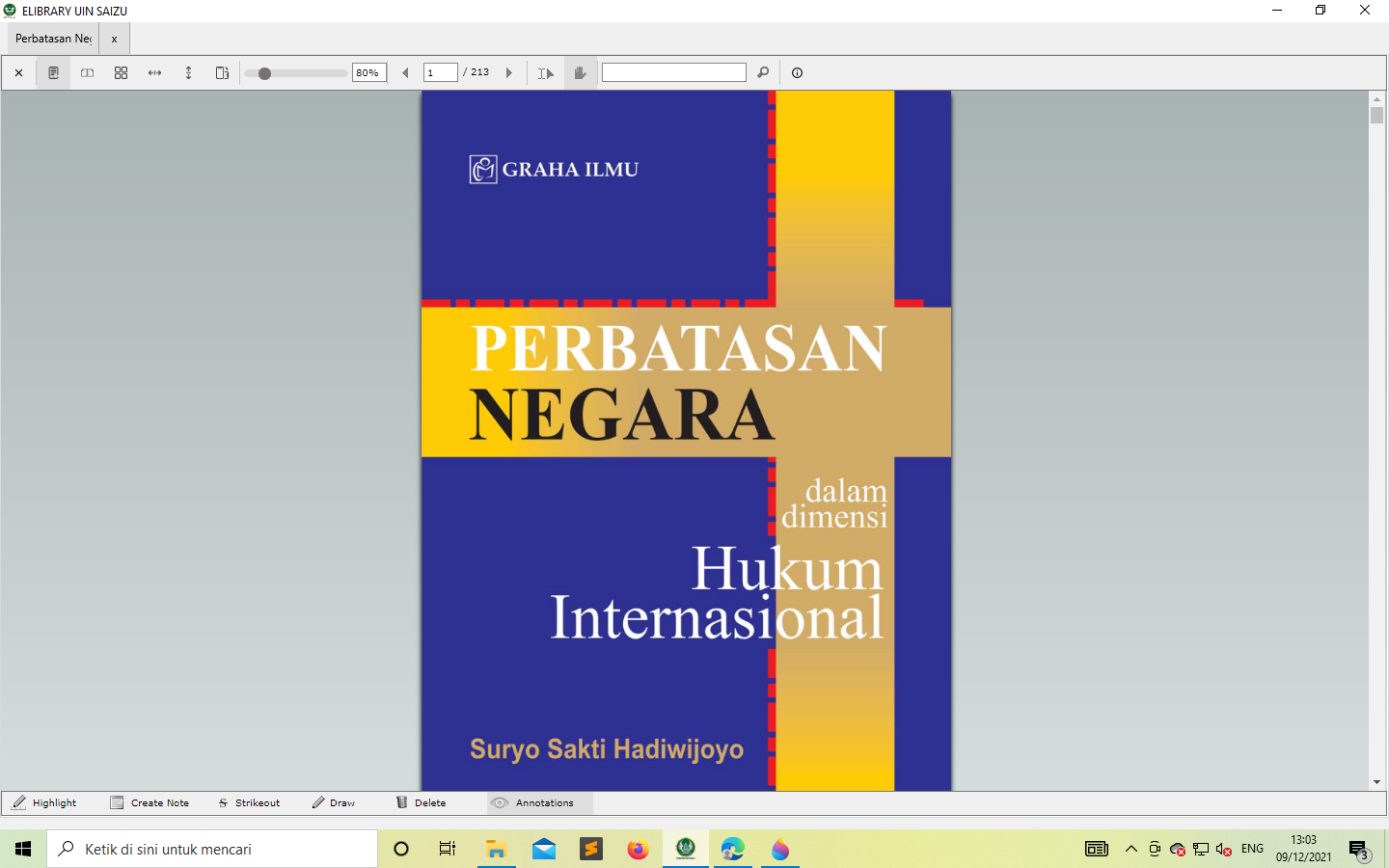Switch to two-page book view icon
Viewport: 1389px width, 868px height.
pyautogui.click(x=87, y=73)
